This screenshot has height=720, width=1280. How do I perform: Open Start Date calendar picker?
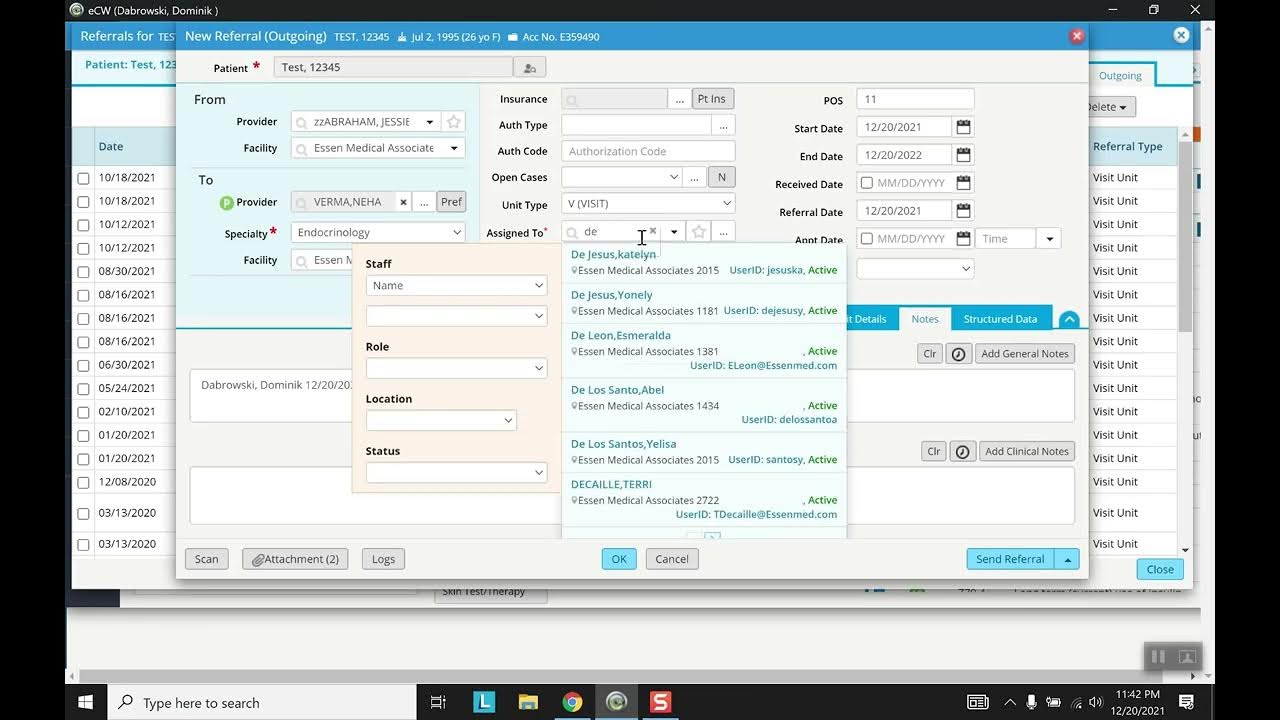pos(963,128)
